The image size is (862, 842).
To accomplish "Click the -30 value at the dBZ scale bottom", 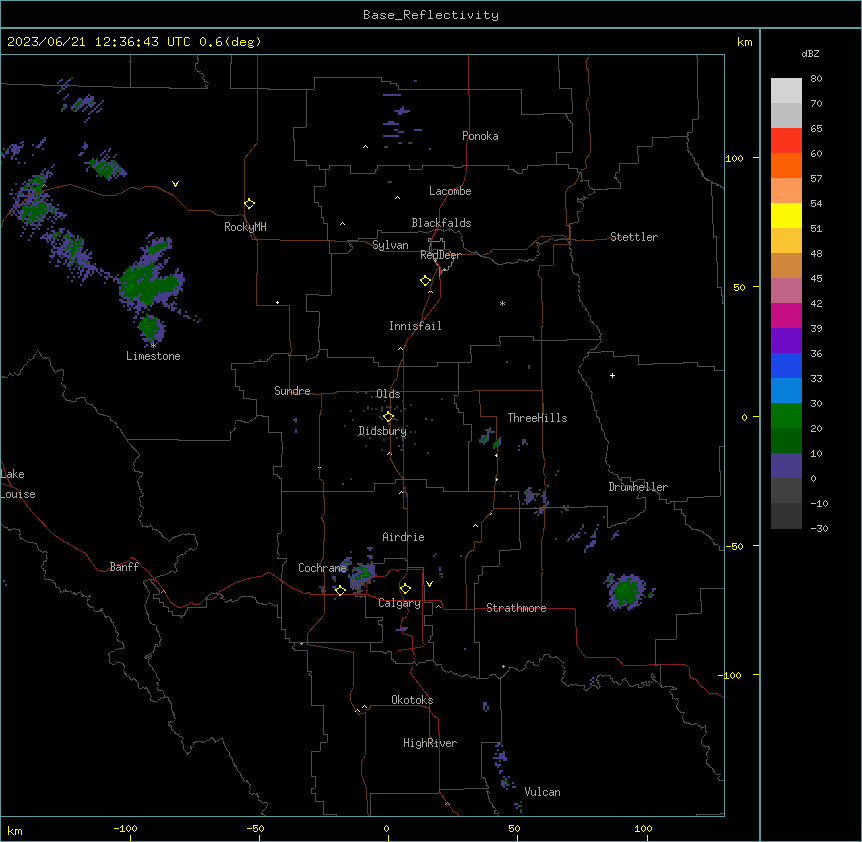I will (819, 528).
